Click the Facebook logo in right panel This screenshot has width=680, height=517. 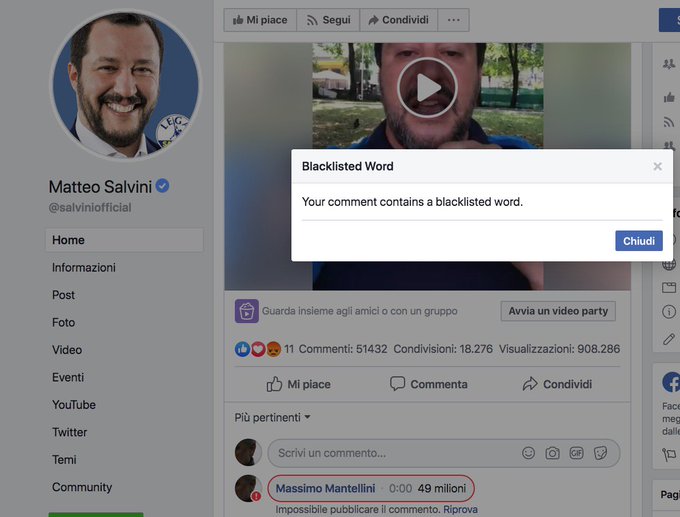671,383
